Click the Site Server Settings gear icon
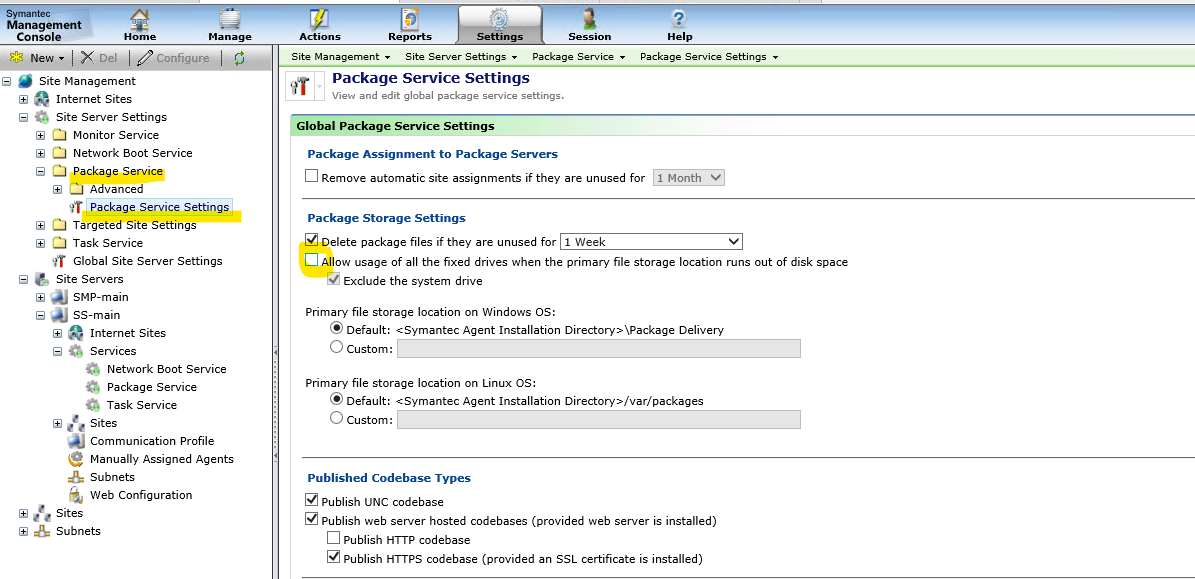Screen dimensions: 1195x579 pyautogui.click(x=43, y=117)
